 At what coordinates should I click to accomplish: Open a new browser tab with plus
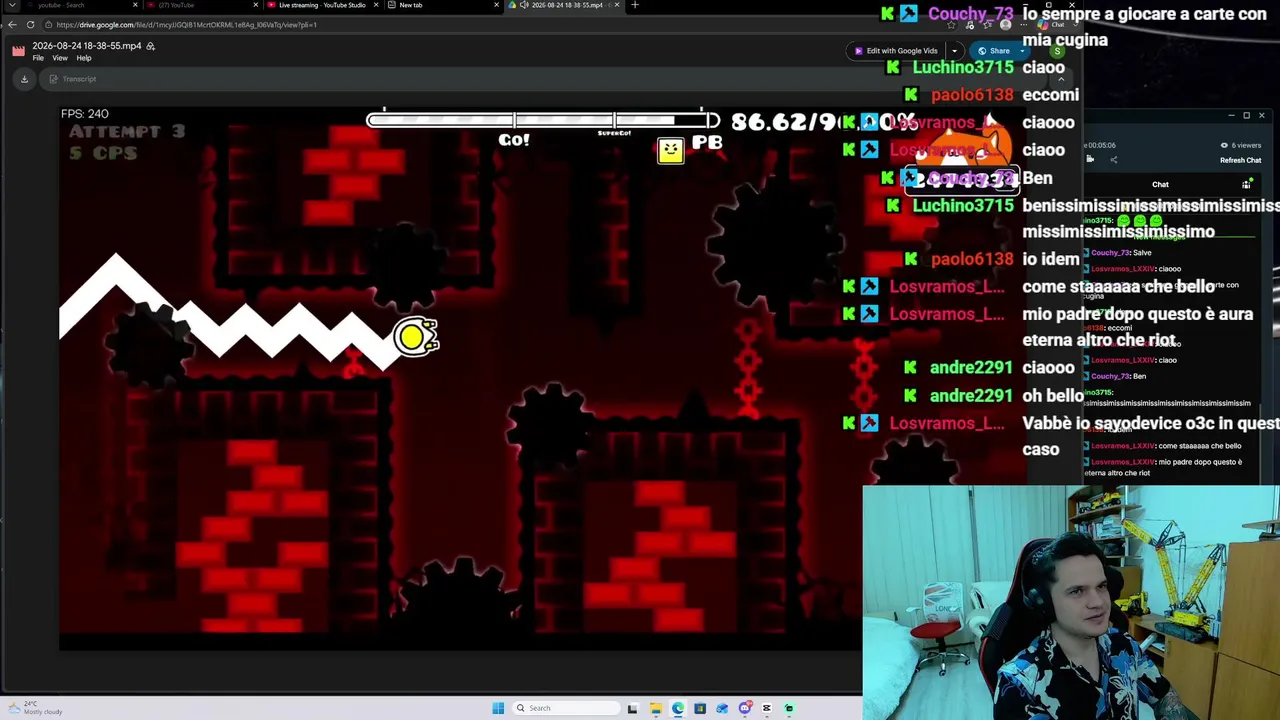635,5
